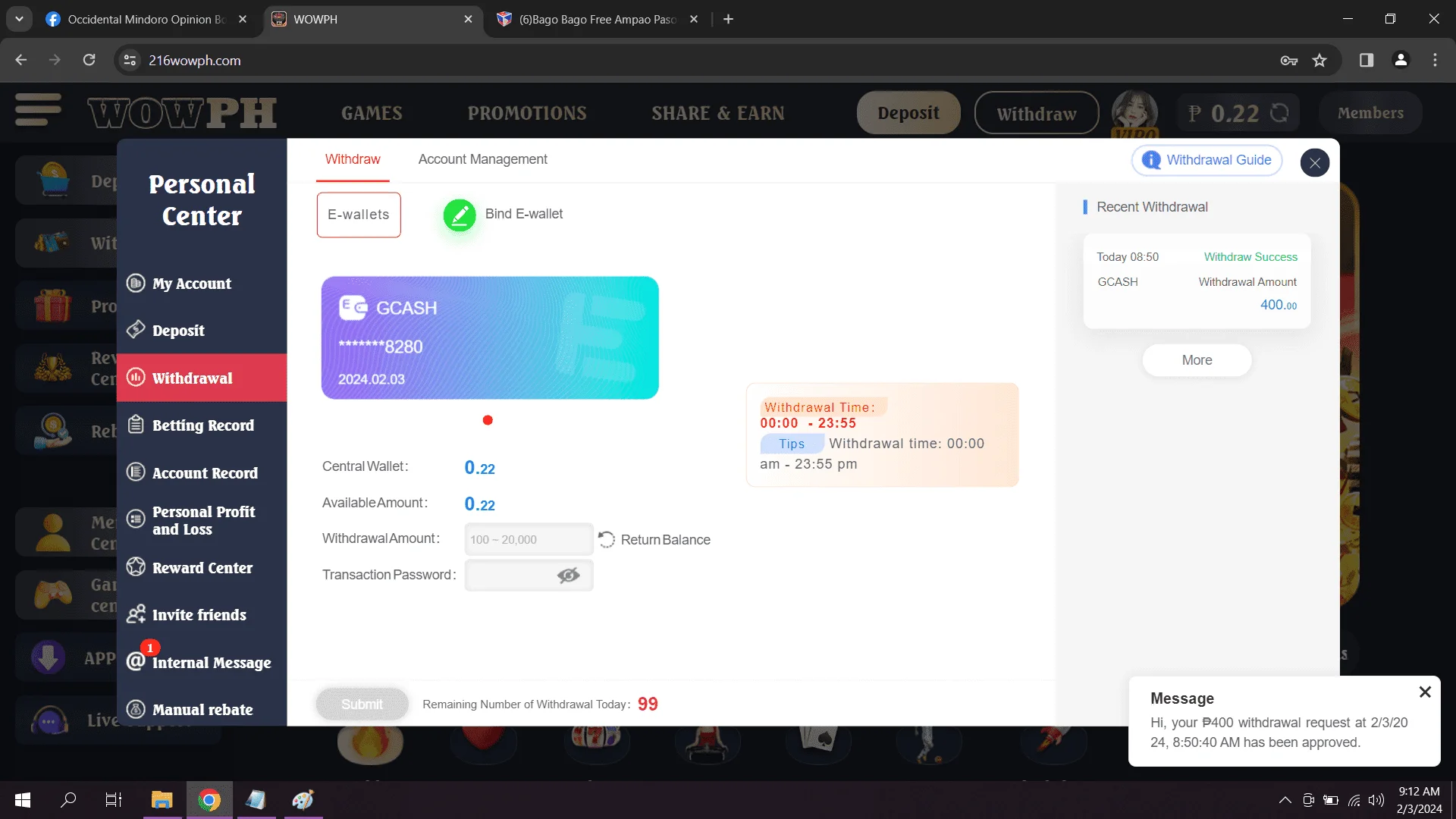This screenshot has width=1456, height=819.
Task: Click the green Bind E-wallet pencil icon
Action: click(x=459, y=215)
